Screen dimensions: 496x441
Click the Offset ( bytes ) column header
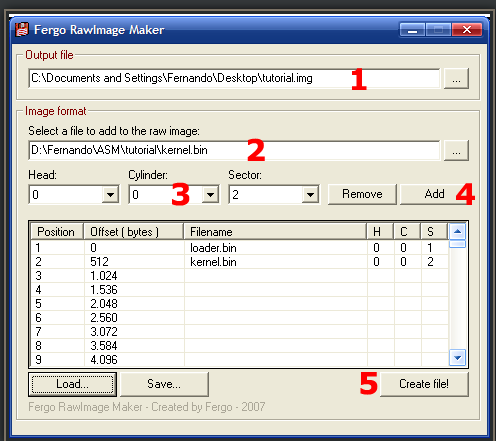click(x=133, y=231)
